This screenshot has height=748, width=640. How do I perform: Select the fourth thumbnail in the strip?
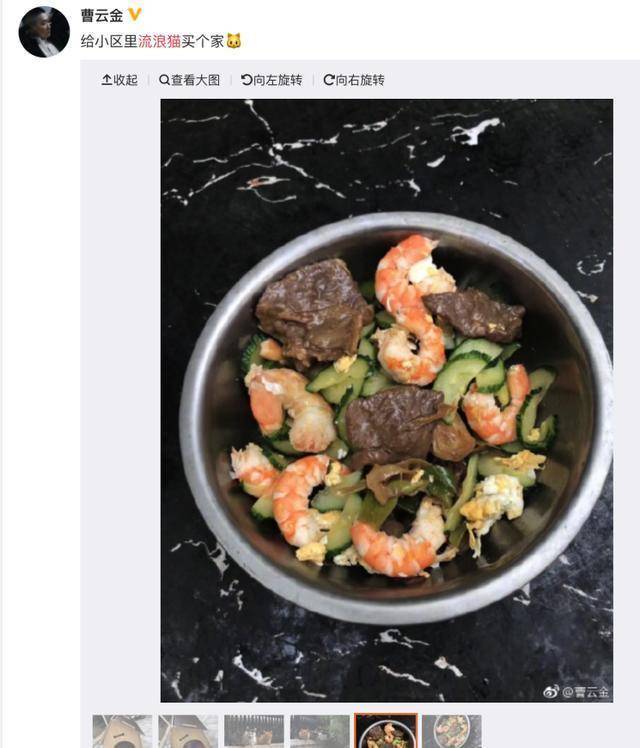pyautogui.click(x=320, y=731)
